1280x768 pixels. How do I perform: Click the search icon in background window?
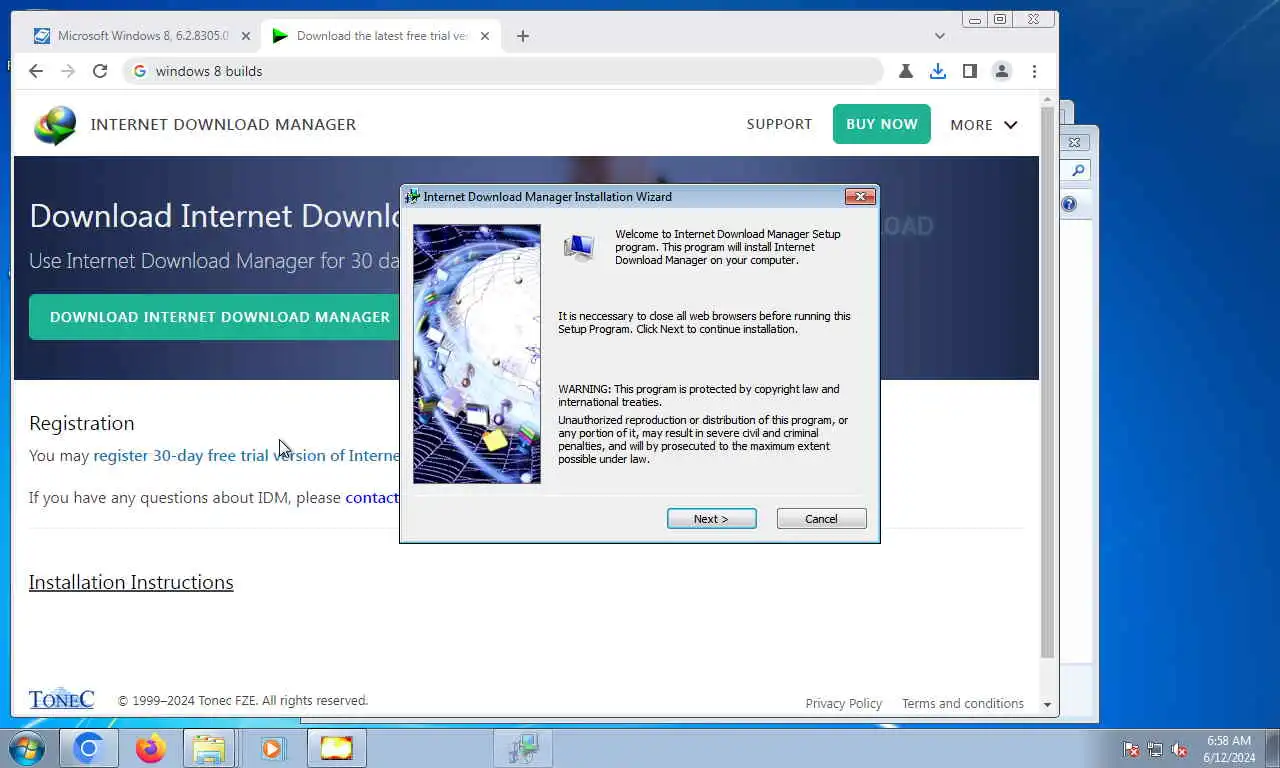(x=1077, y=171)
